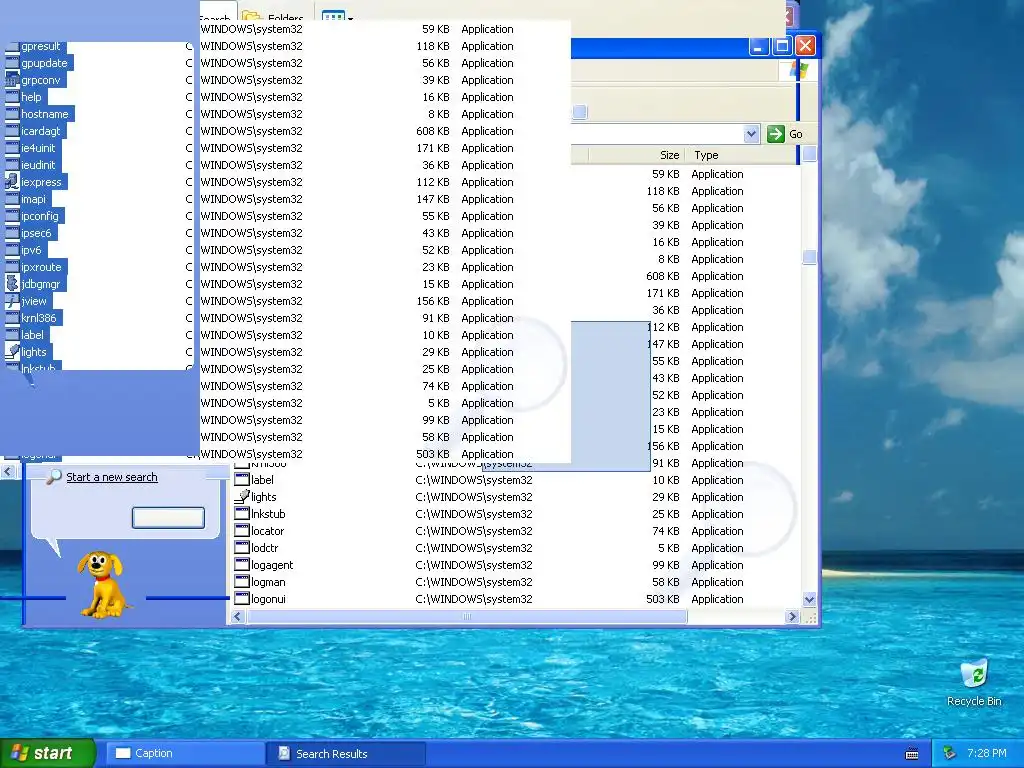1024x768 pixels.
Task: Open the Start menu
Action: pos(47,753)
